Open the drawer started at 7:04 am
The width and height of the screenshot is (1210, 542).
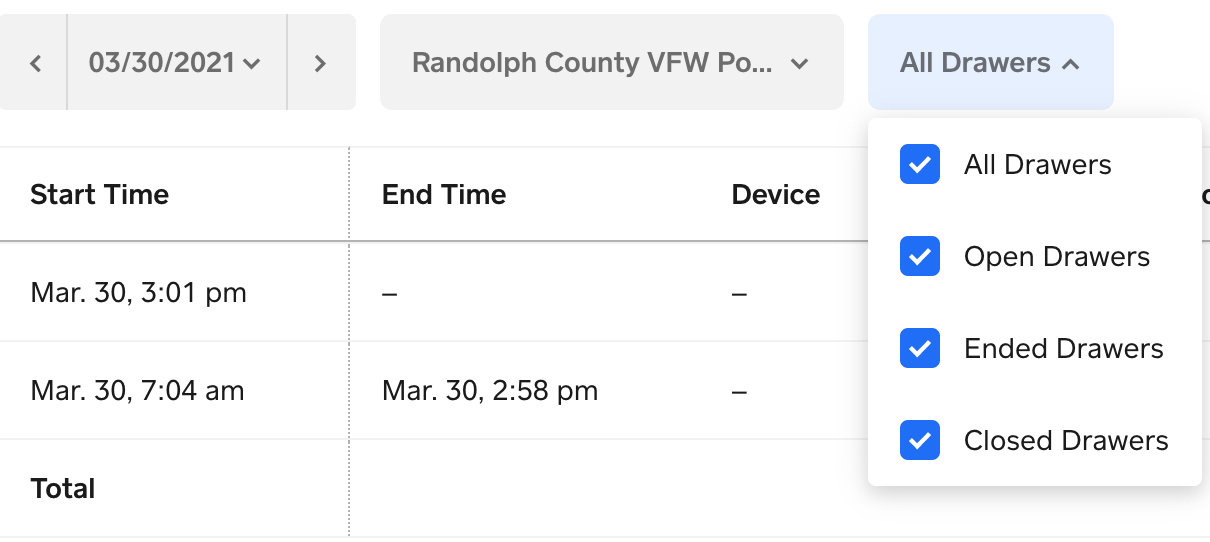tap(137, 390)
